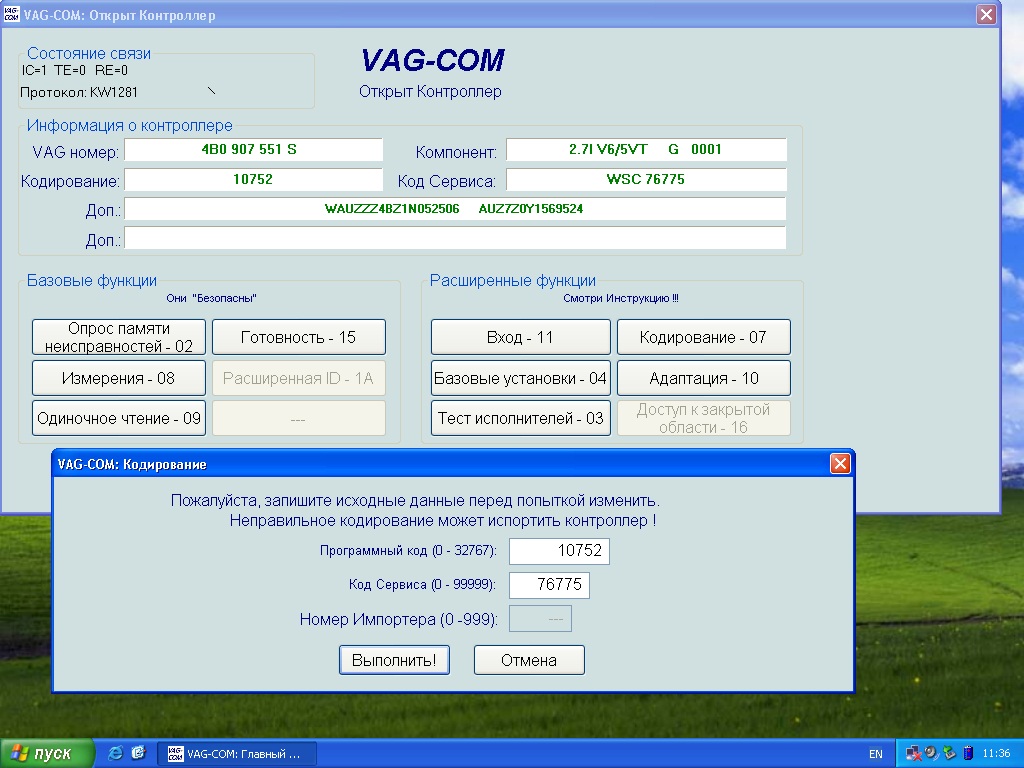Switch to VAG-COM taskbar item
Viewport: 1024px width, 768px height.
point(236,753)
